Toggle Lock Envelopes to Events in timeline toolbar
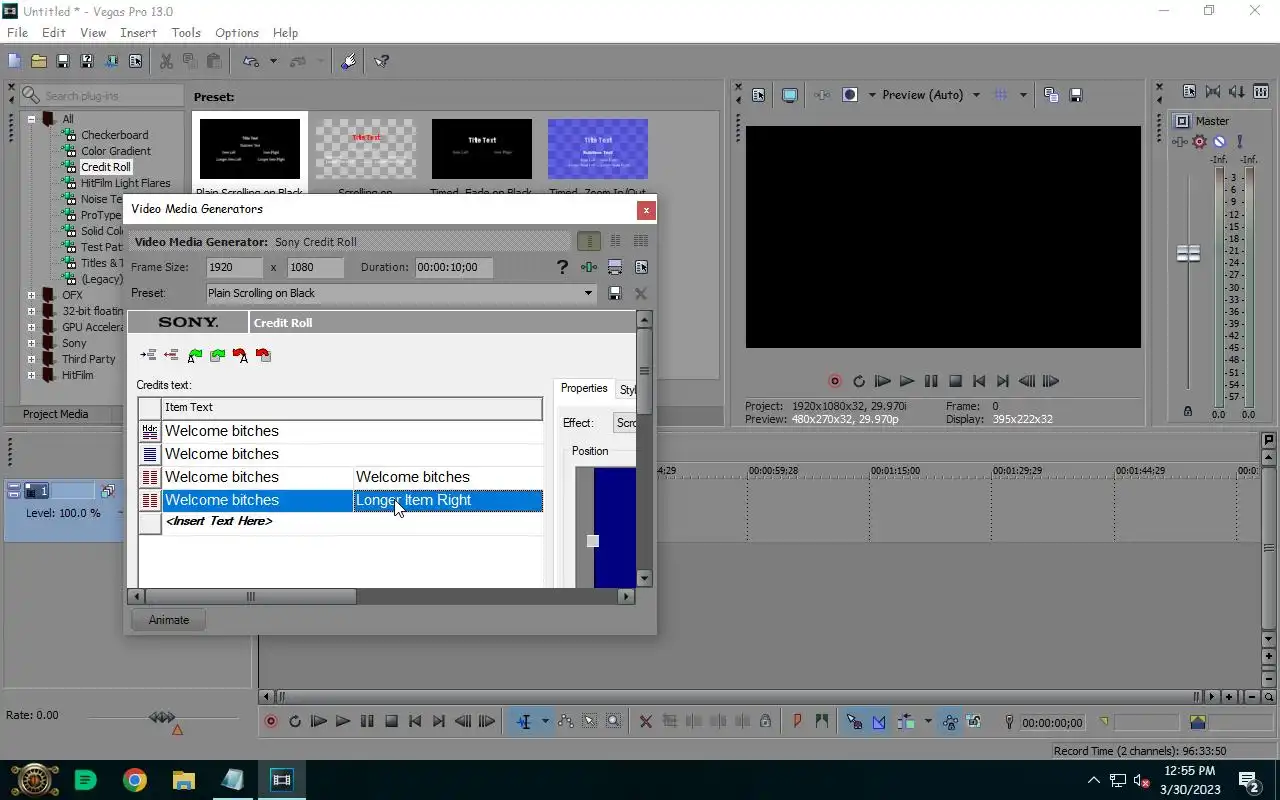This screenshot has width=1280, height=800. point(950,721)
